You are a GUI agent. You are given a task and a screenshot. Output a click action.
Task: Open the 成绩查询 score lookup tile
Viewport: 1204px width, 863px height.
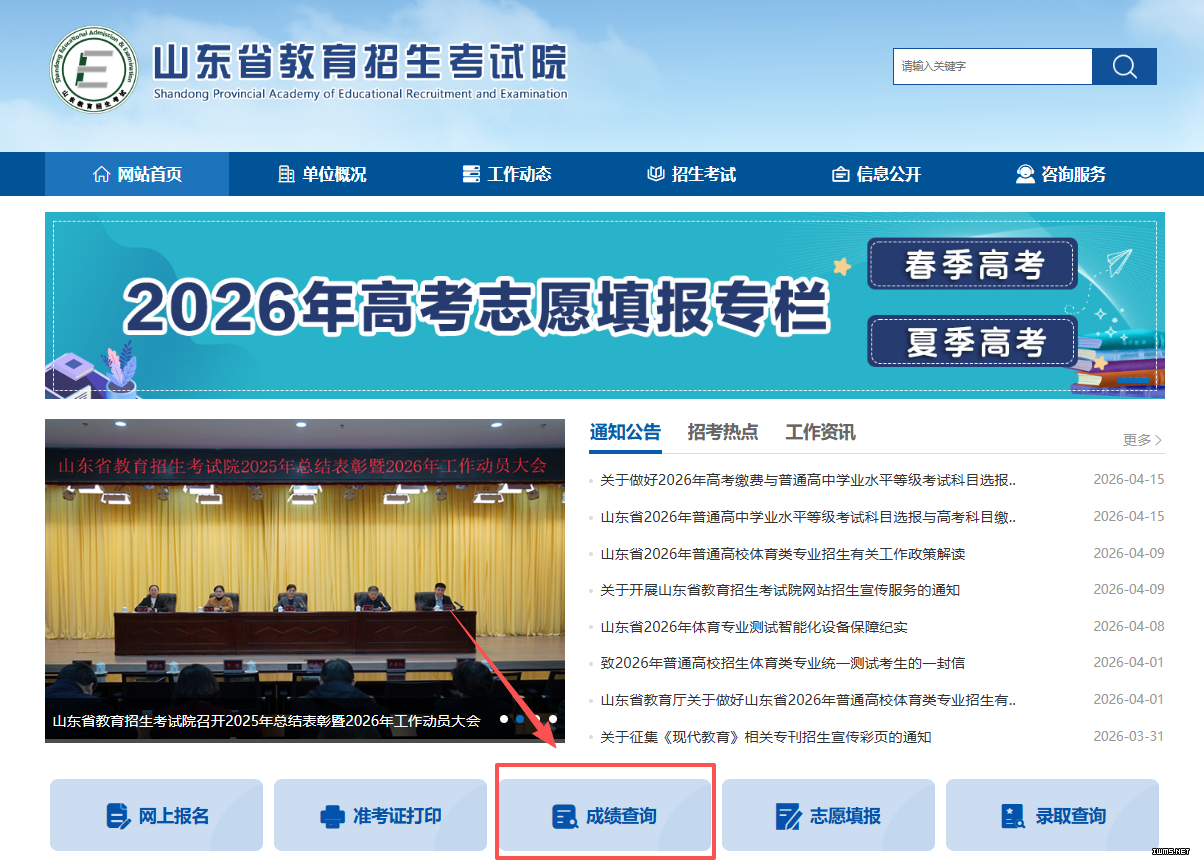click(604, 816)
